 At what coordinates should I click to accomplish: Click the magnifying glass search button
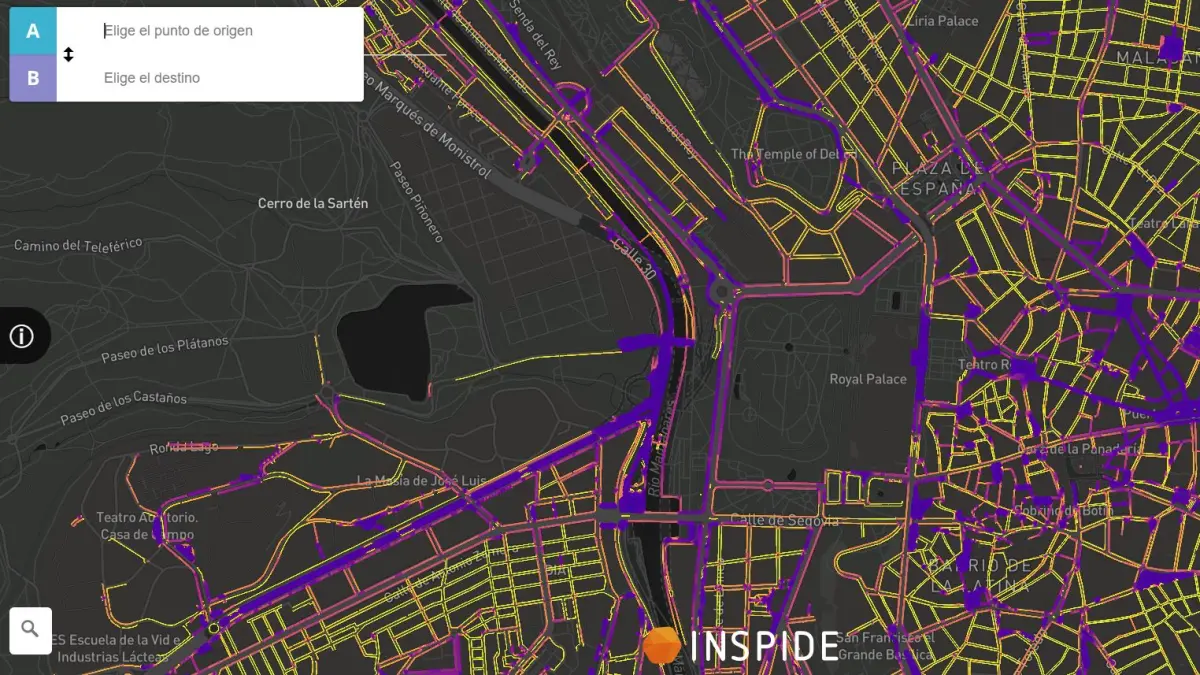[x=30, y=630]
